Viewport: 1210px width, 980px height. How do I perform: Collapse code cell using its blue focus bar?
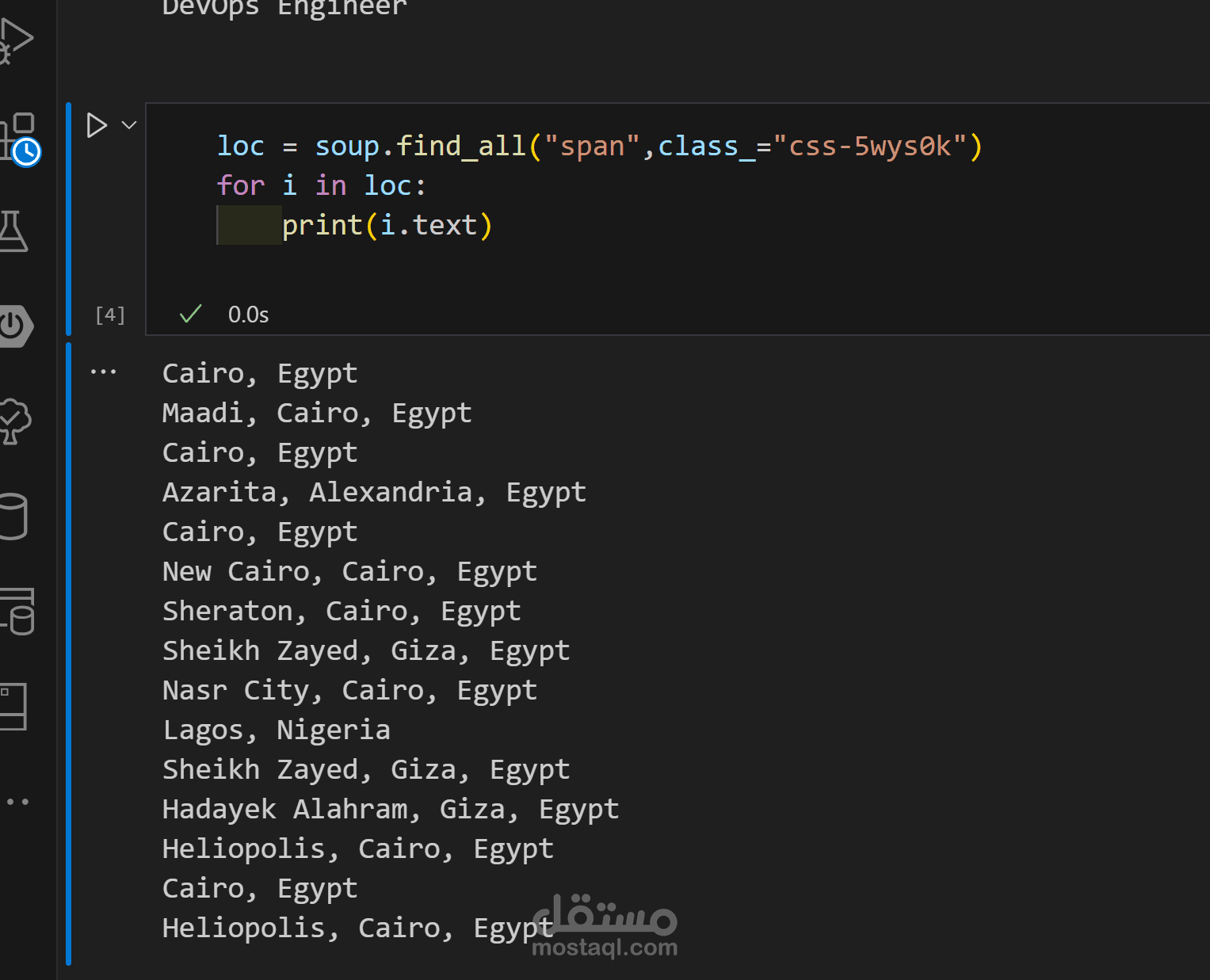pyautogui.click(x=69, y=218)
